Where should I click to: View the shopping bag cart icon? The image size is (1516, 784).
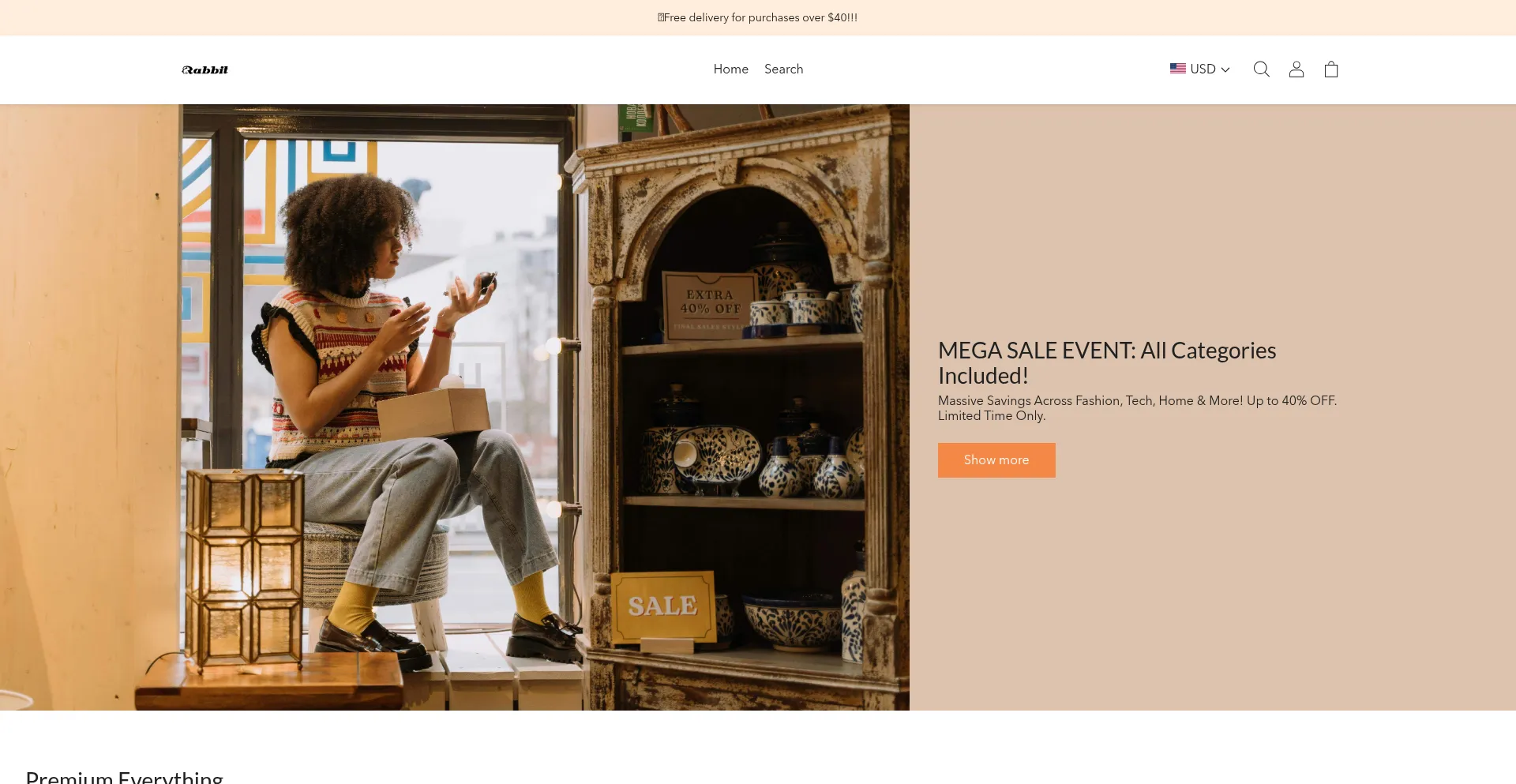1330,69
